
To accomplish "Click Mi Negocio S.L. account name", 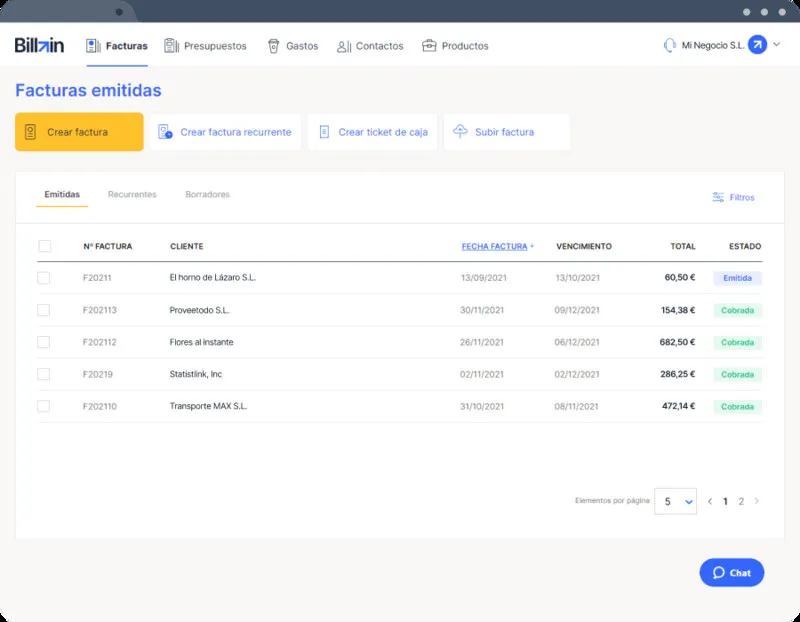I will pyautogui.click(x=713, y=45).
